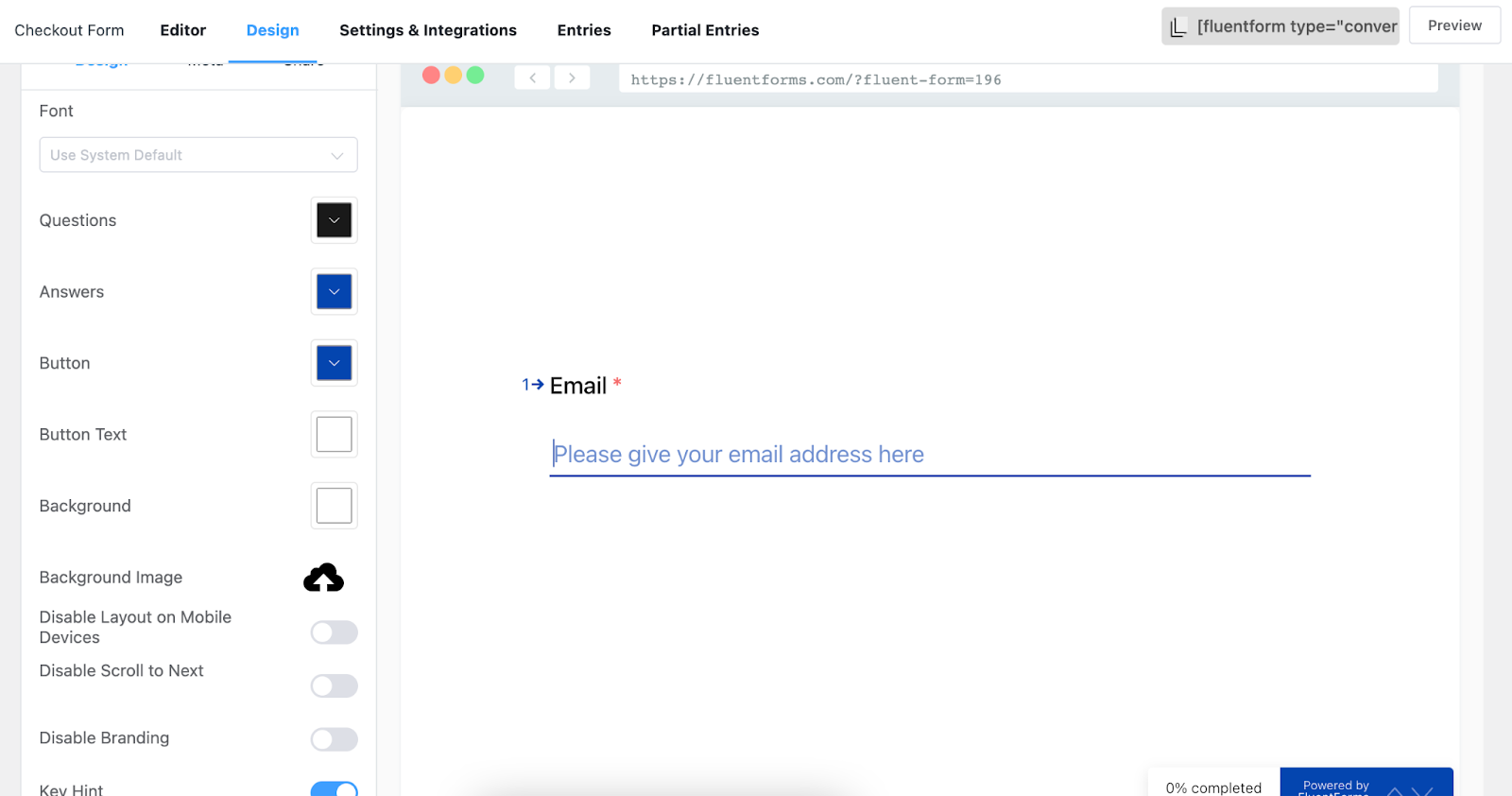The width and height of the screenshot is (1512, 796).
Task: Toggle Disable Scroll to Next switch
Action: tap(335, 685)
